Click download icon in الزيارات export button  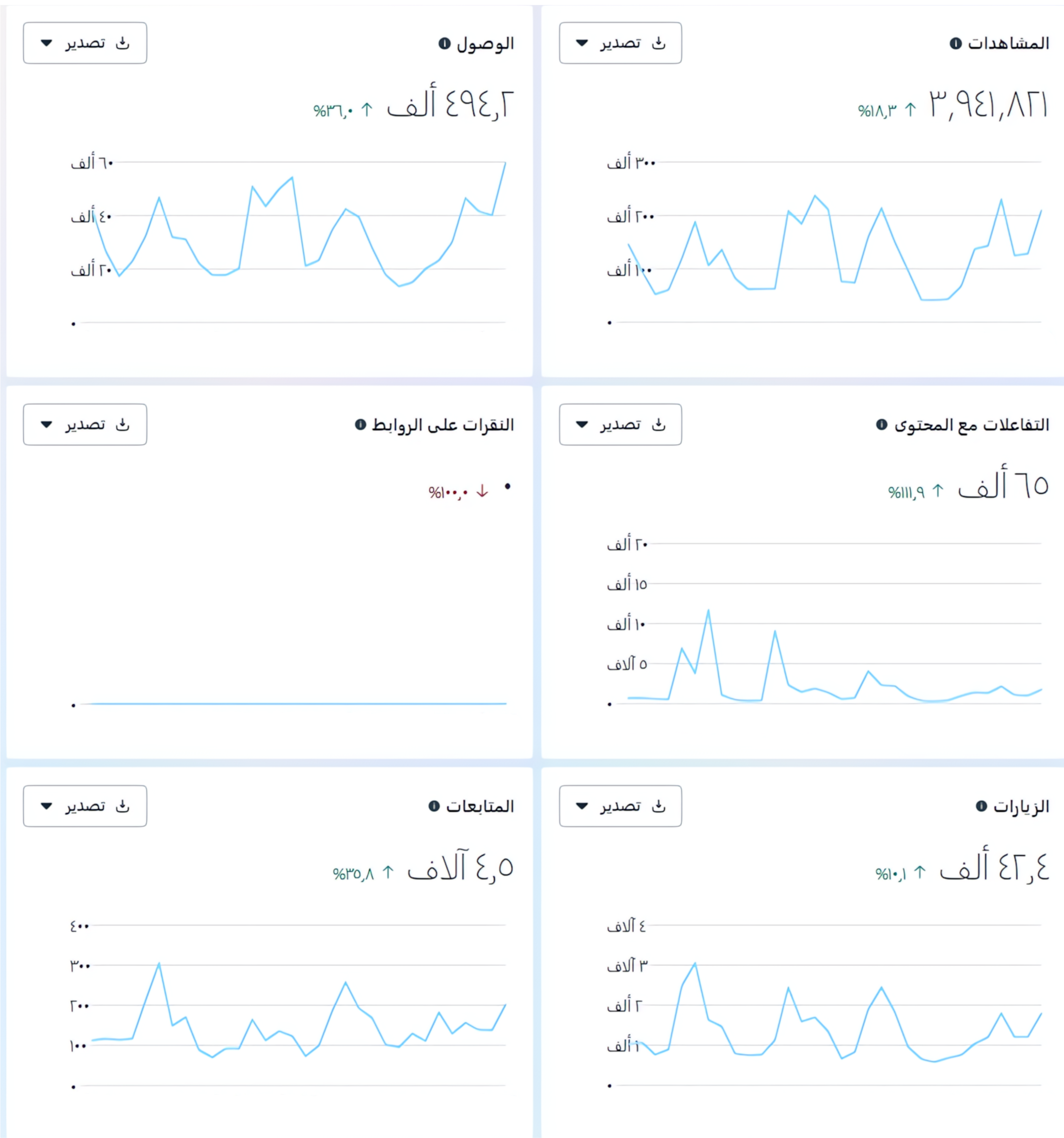(x=659, y=806)
